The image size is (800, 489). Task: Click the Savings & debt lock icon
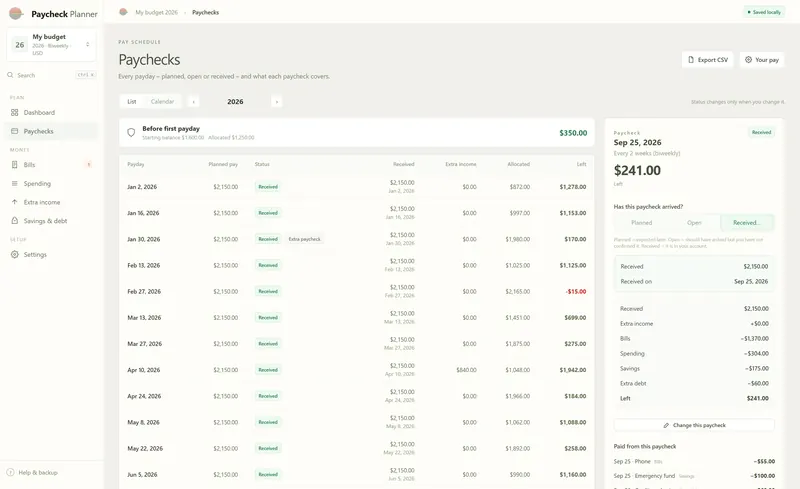click(x=14, y=221)
